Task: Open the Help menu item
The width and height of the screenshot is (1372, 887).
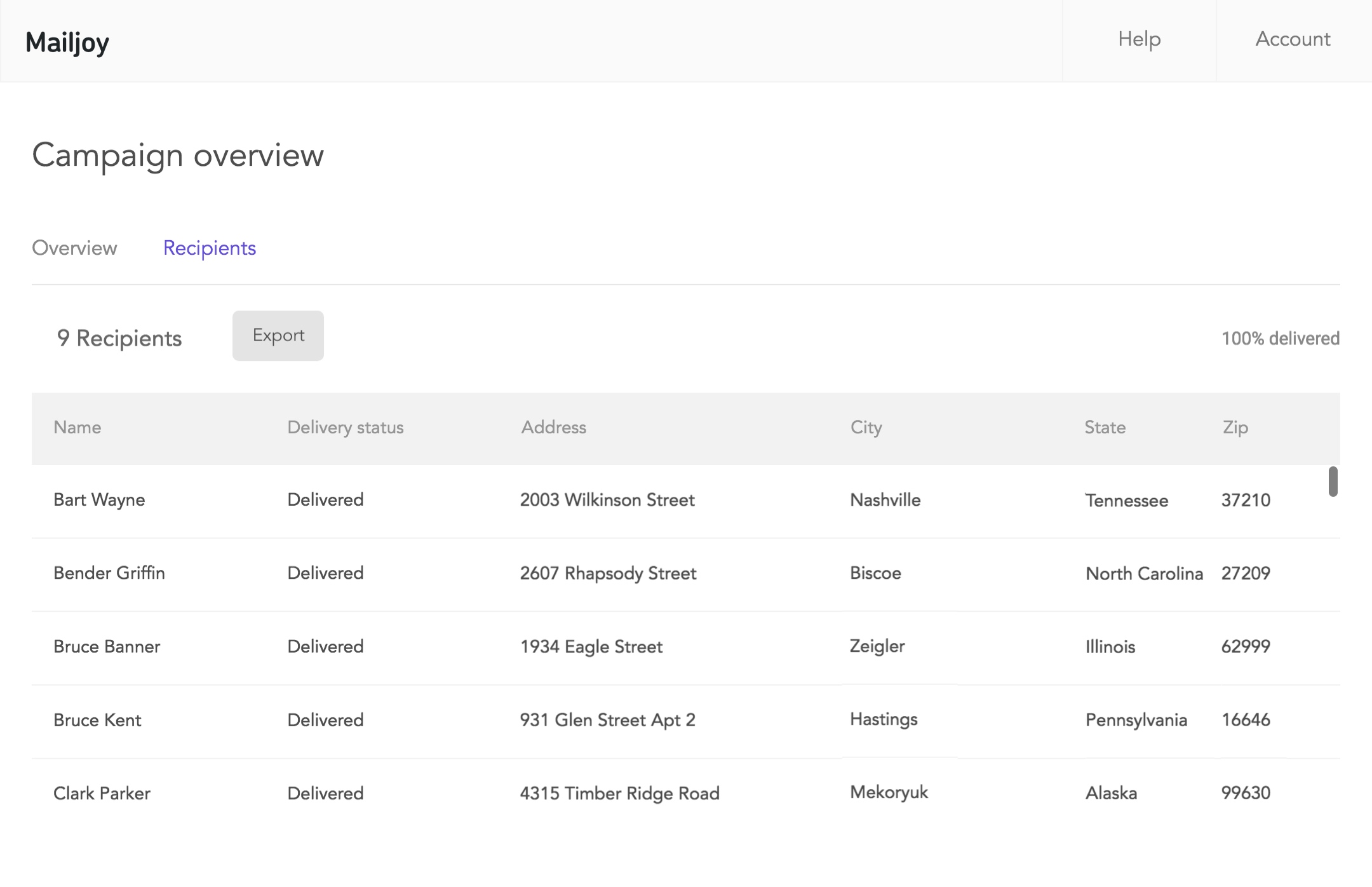Action: [x=1139, y=39]
